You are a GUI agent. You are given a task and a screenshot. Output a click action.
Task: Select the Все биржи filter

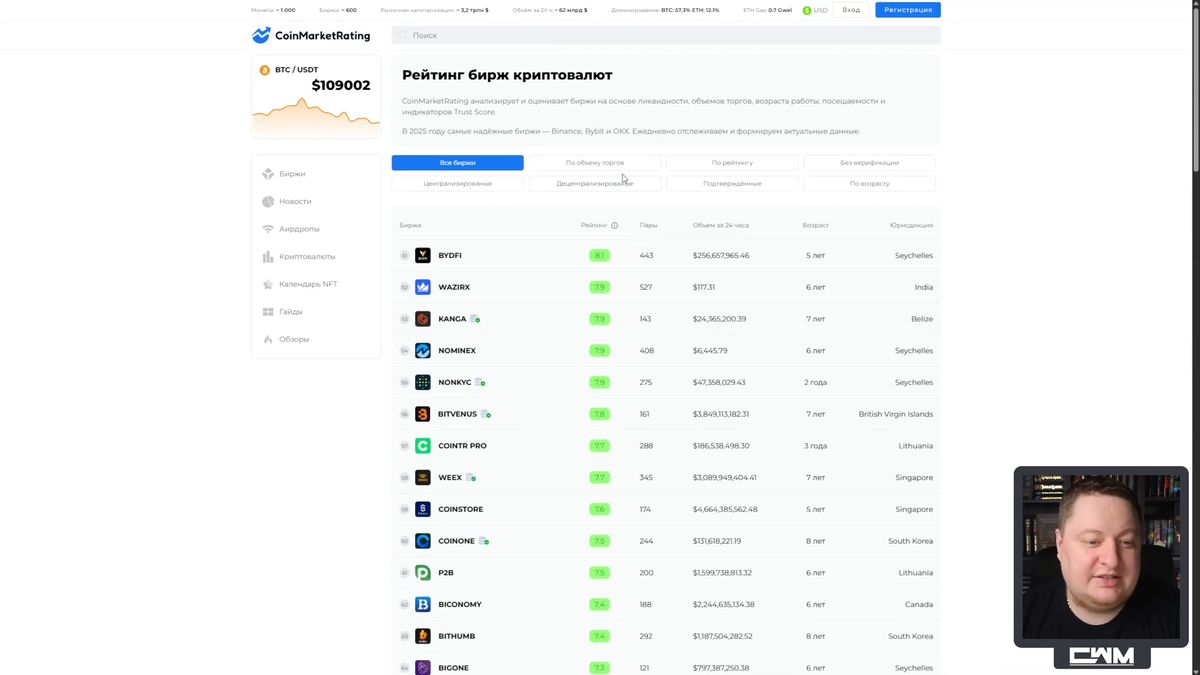point(458,163)
